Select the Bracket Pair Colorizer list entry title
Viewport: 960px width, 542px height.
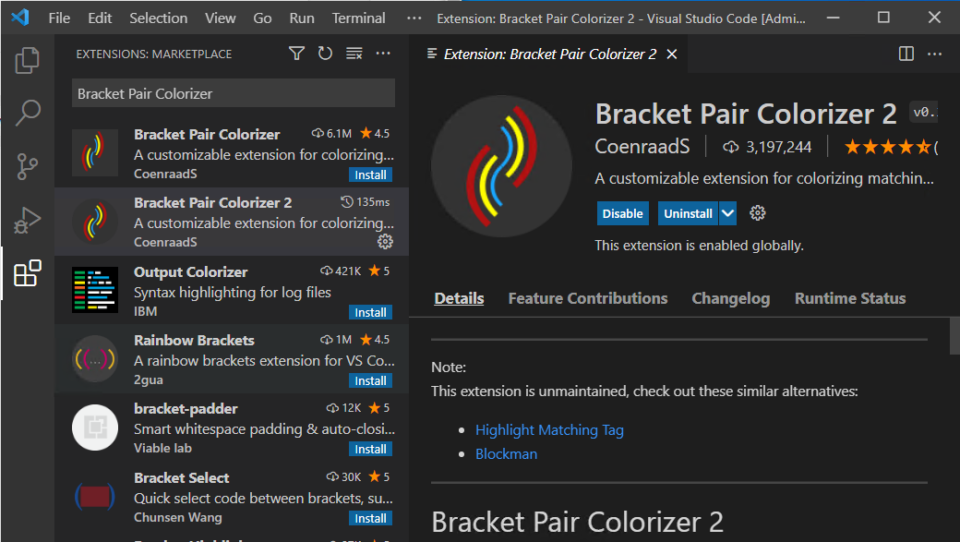tap(207, 134)
